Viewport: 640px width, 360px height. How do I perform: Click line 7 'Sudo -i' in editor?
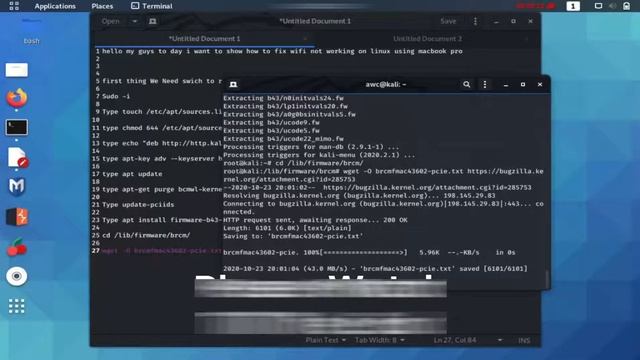[116, 96]
